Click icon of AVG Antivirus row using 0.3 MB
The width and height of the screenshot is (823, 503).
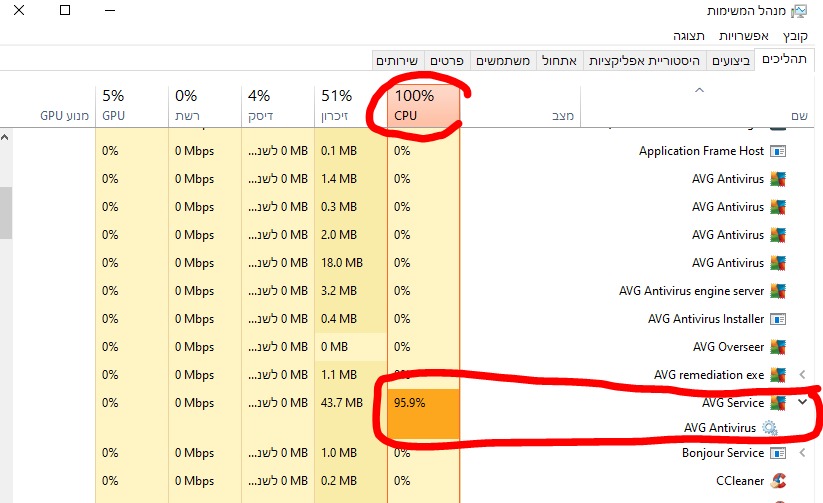pyautogui.click(x=778, y=207)
